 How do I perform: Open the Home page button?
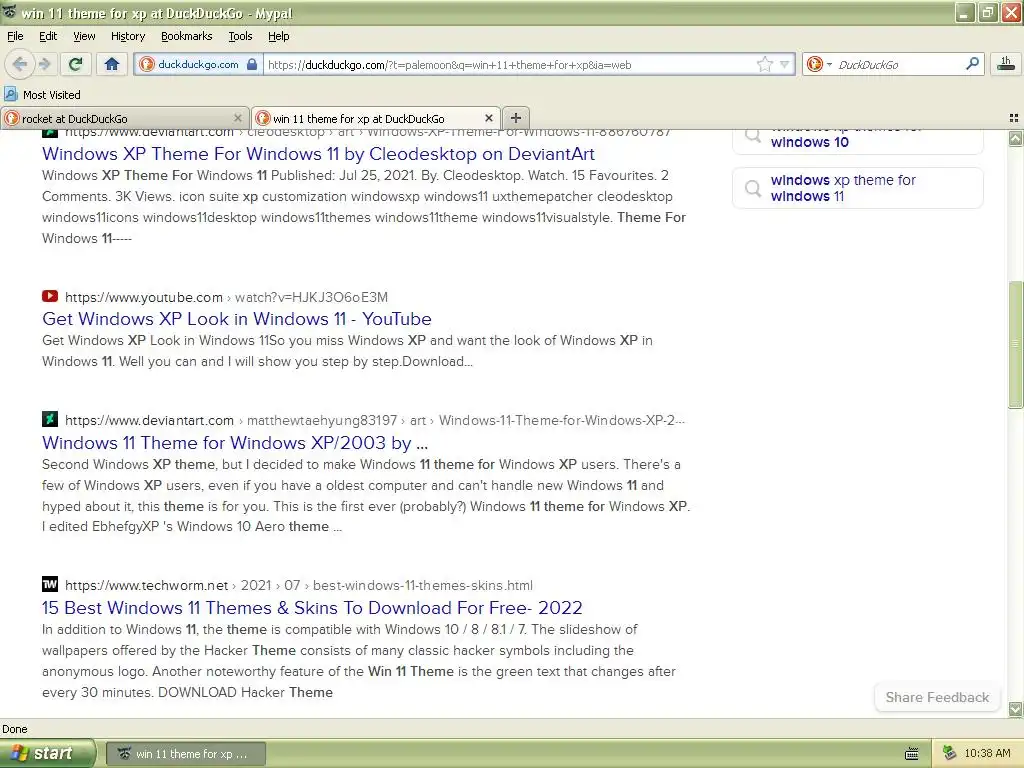[112, 64]
